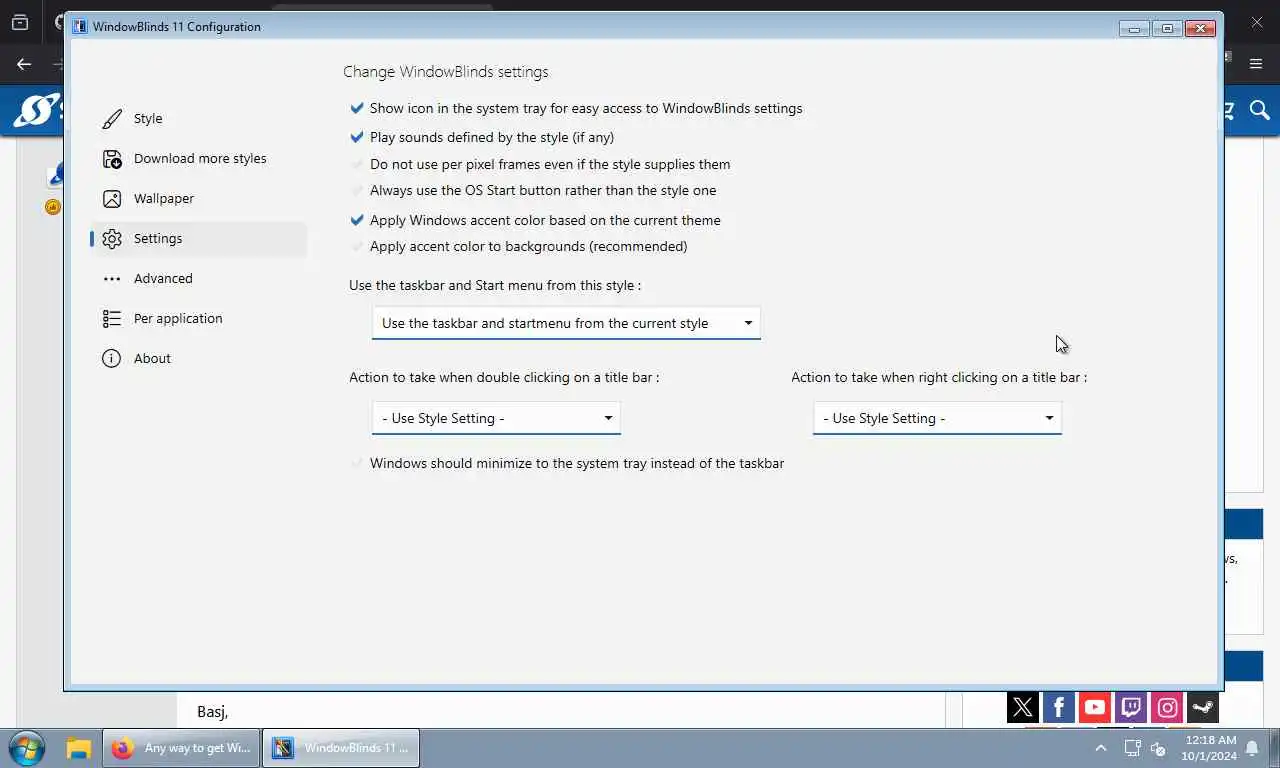Enable Do not use per pixel frames

(x=357, y=164)
